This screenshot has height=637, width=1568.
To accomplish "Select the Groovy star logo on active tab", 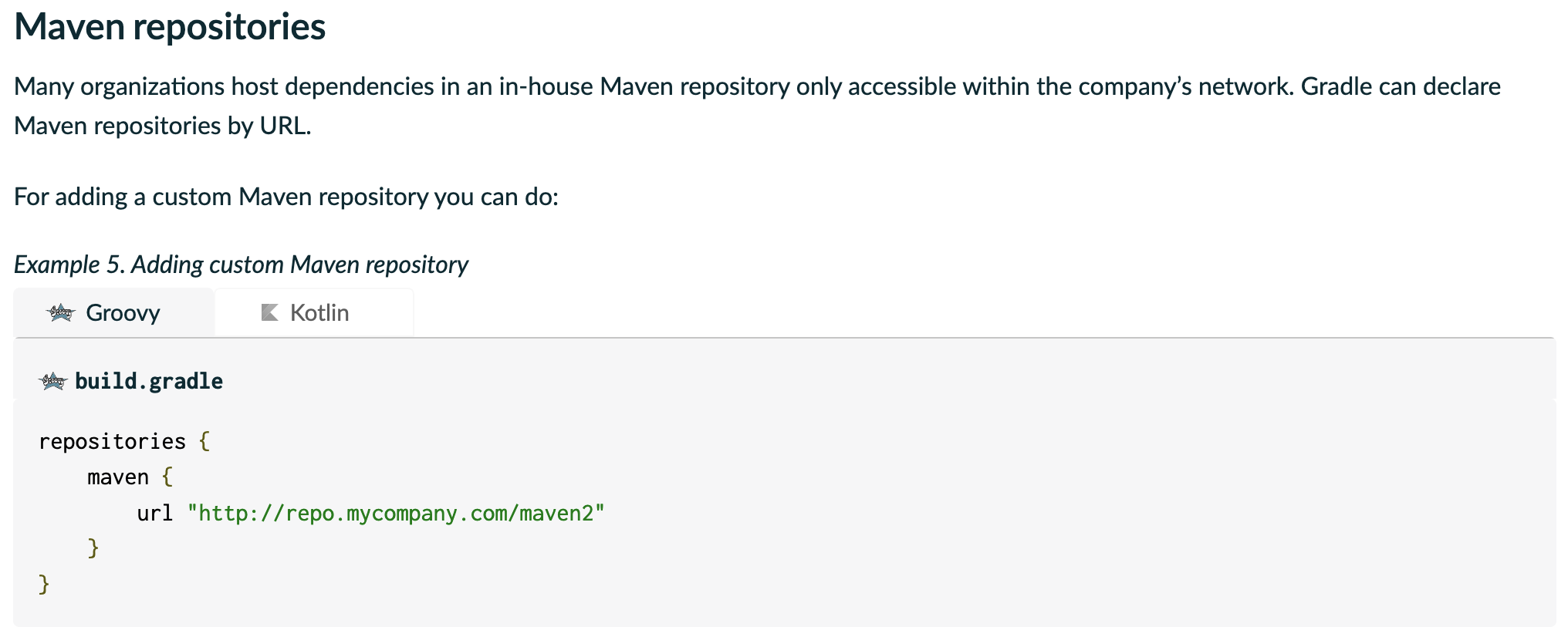I will (60, 312).
